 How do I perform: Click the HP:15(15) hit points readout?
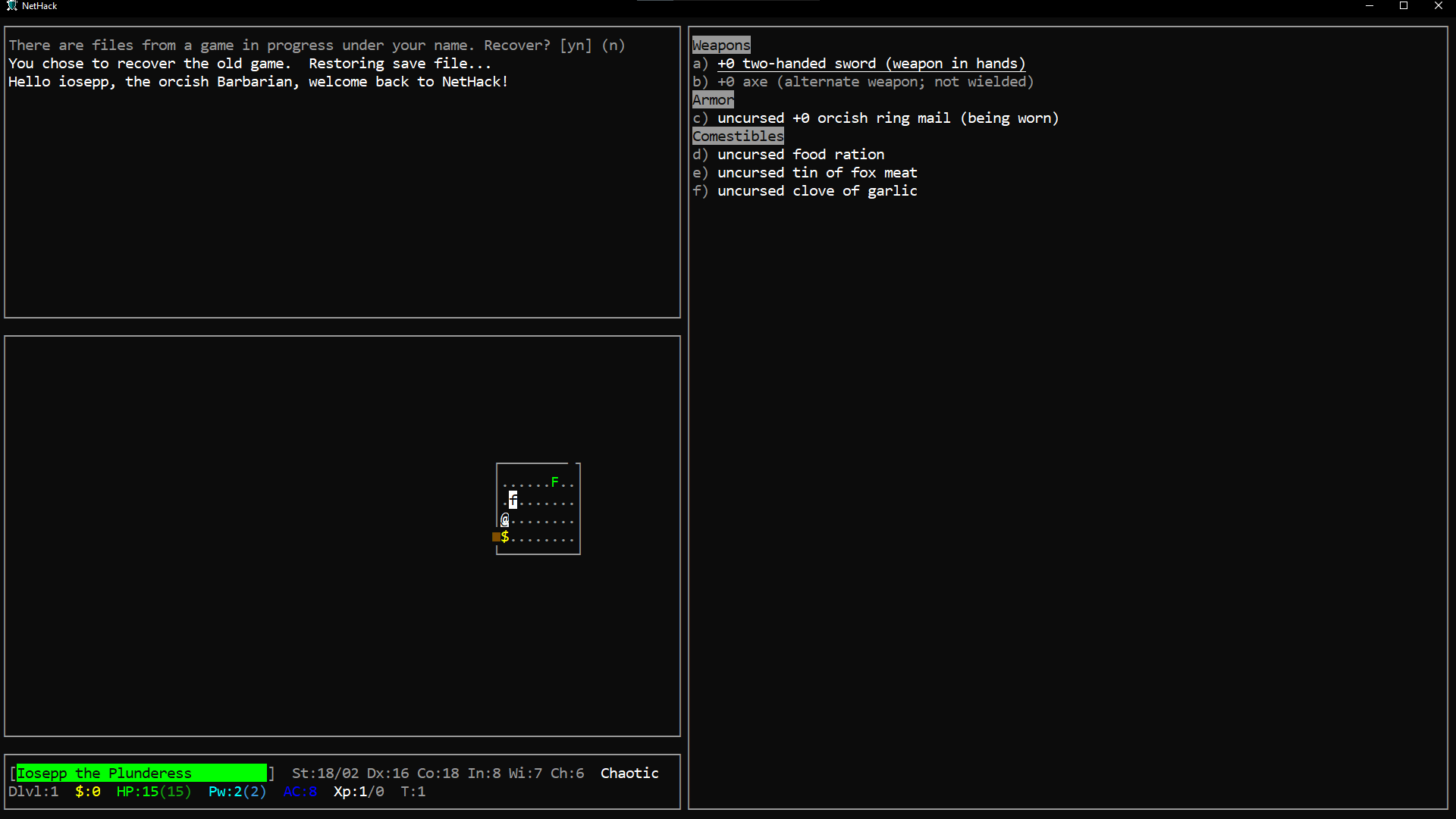(x=154, y=792)
